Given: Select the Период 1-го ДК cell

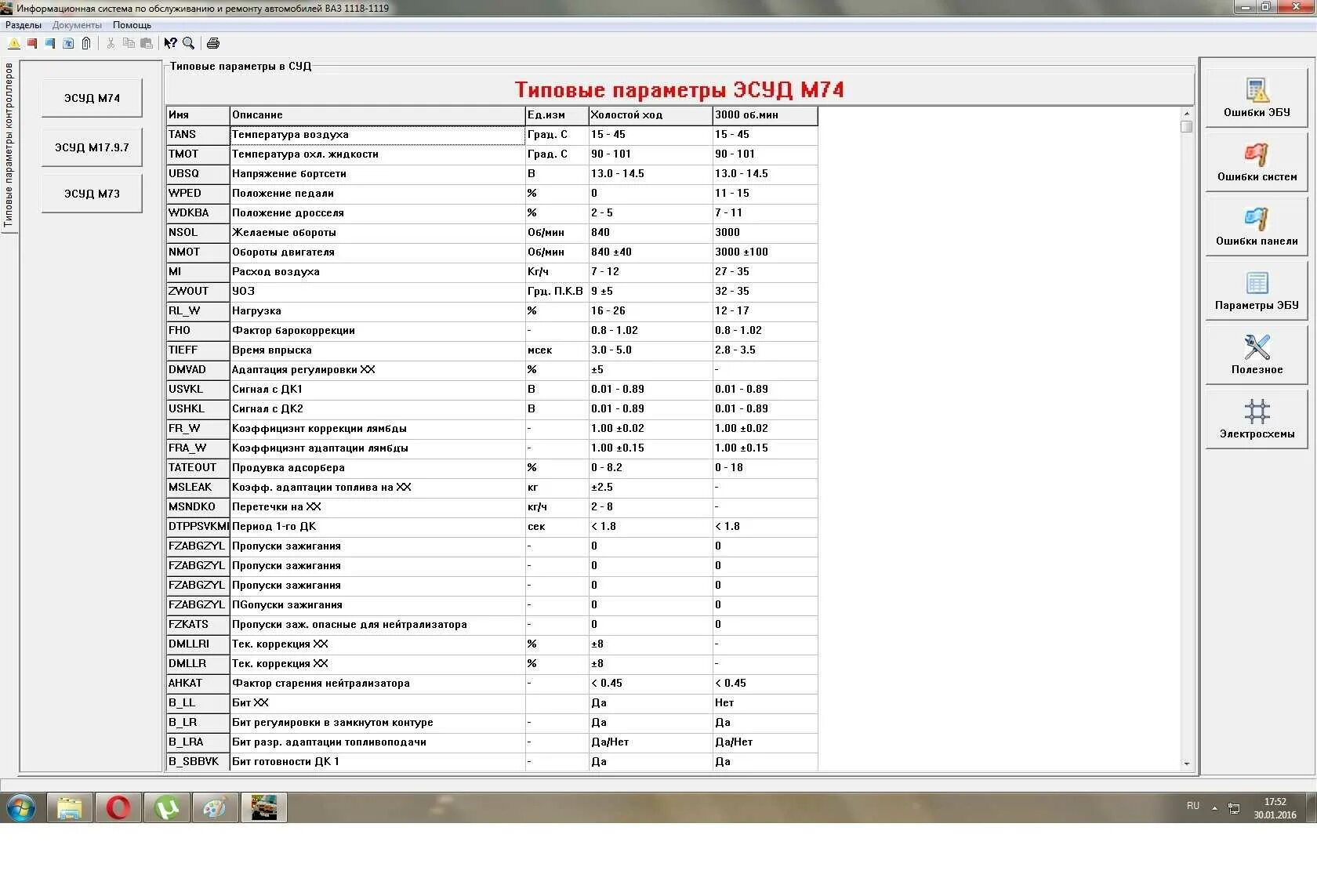Looking at the screenshot, I should click(377, 527).
